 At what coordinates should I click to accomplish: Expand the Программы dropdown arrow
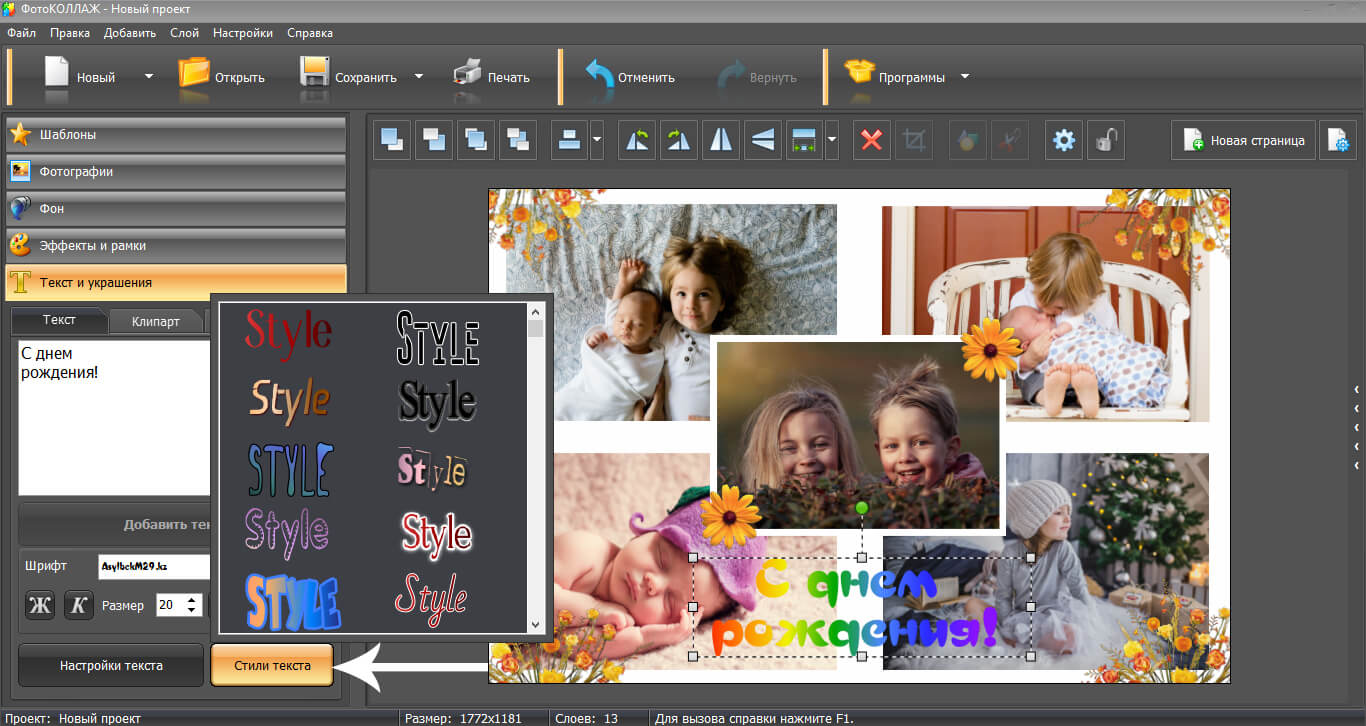tap(965, 76)
